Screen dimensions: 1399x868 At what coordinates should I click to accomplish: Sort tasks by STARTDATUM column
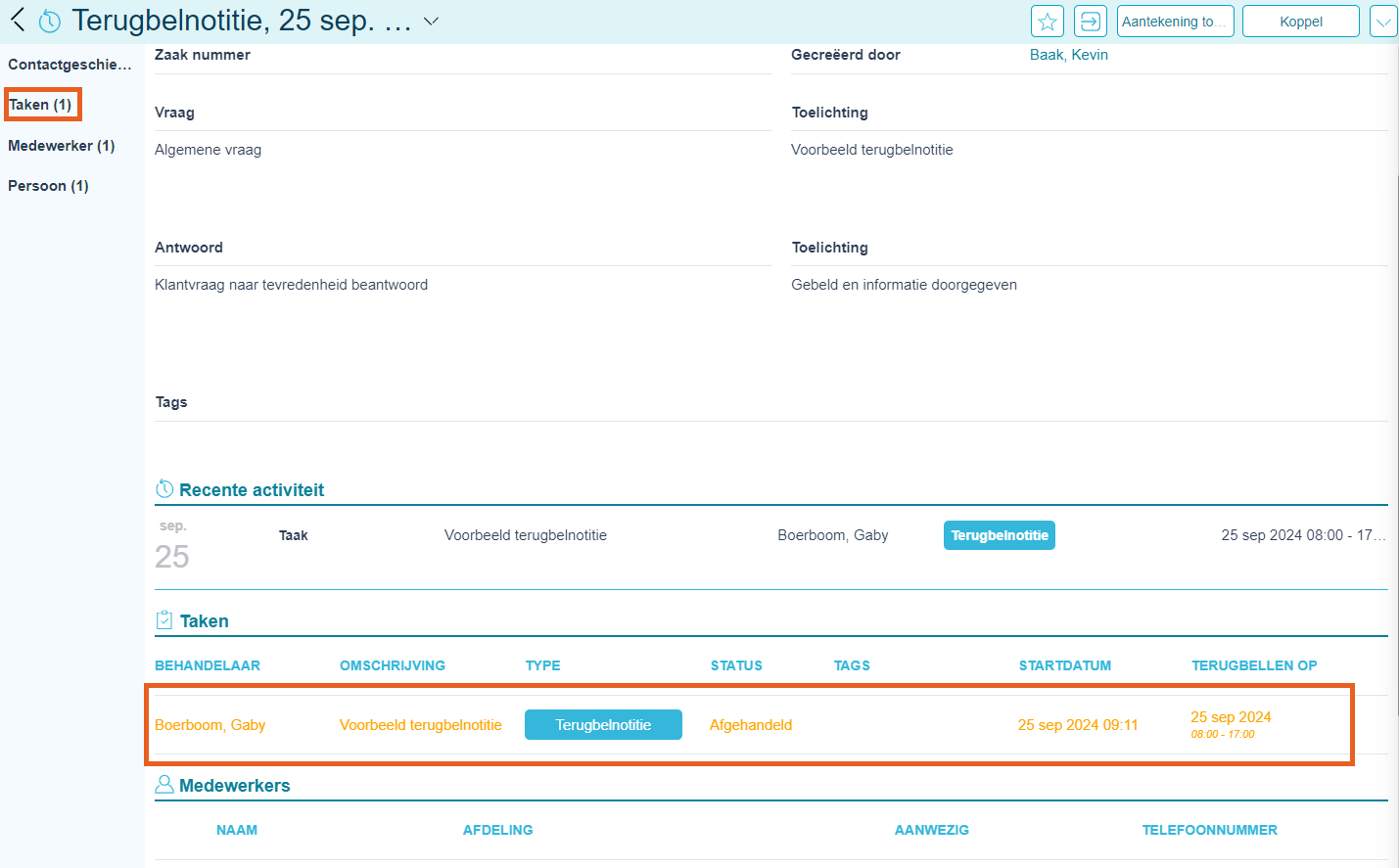tap(1065, 665)
